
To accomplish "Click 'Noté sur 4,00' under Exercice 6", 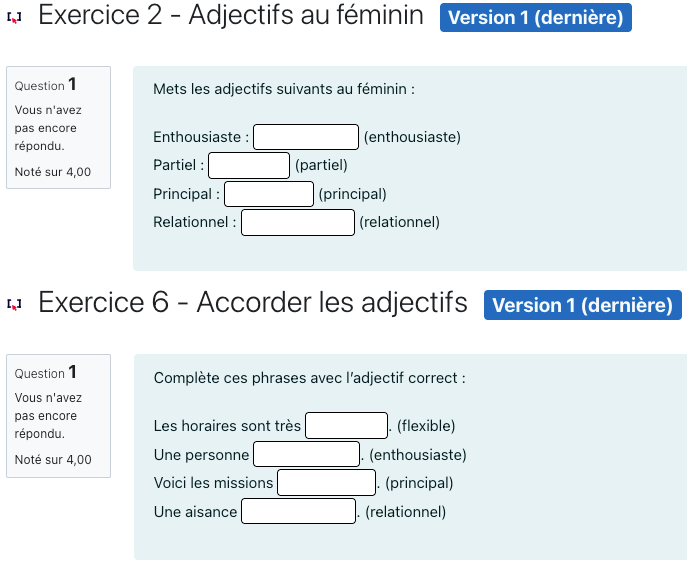I will click(x=53, y=460).
